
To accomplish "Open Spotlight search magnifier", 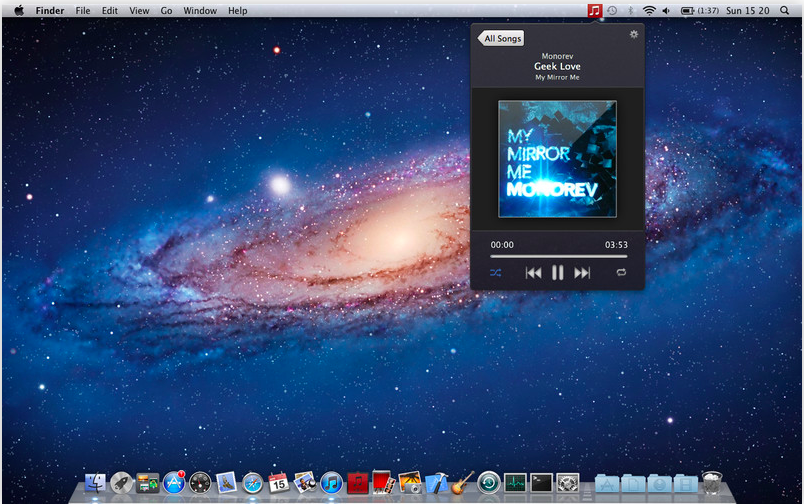I will point(785,10).
